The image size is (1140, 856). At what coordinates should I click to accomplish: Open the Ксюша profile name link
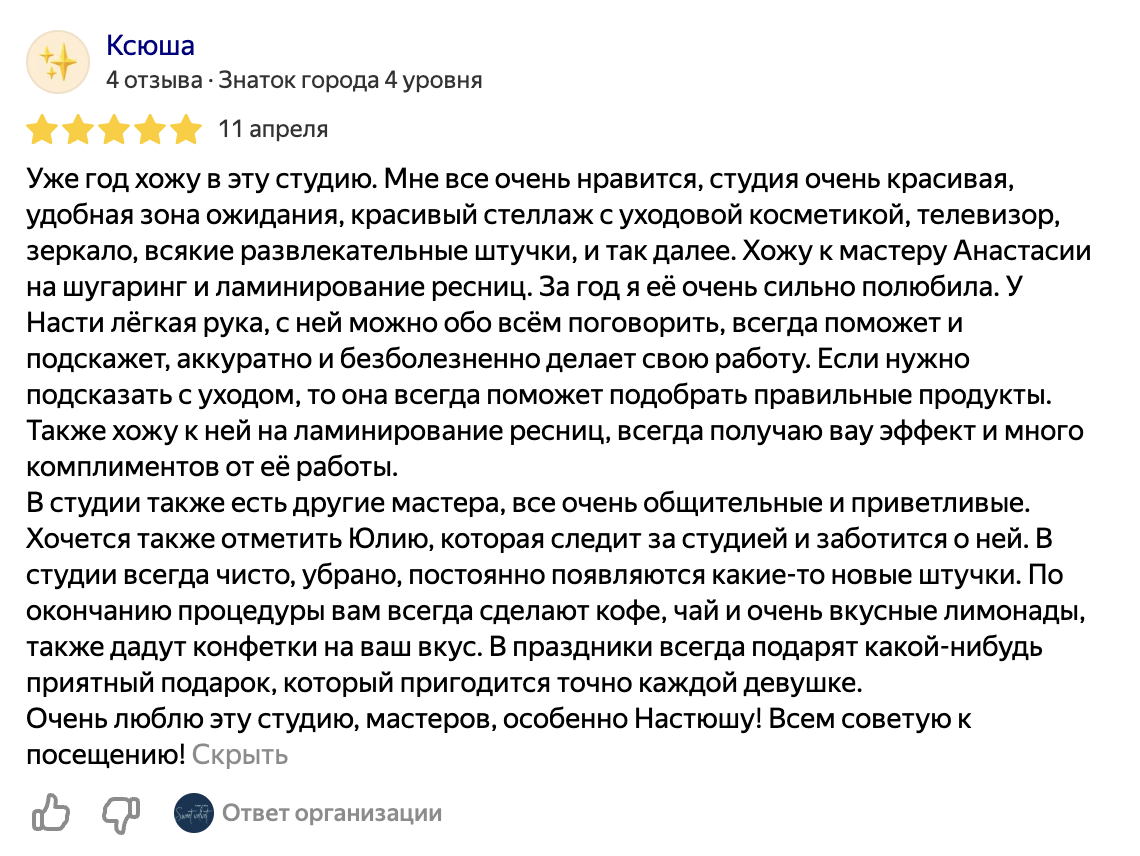click(150, 46)
